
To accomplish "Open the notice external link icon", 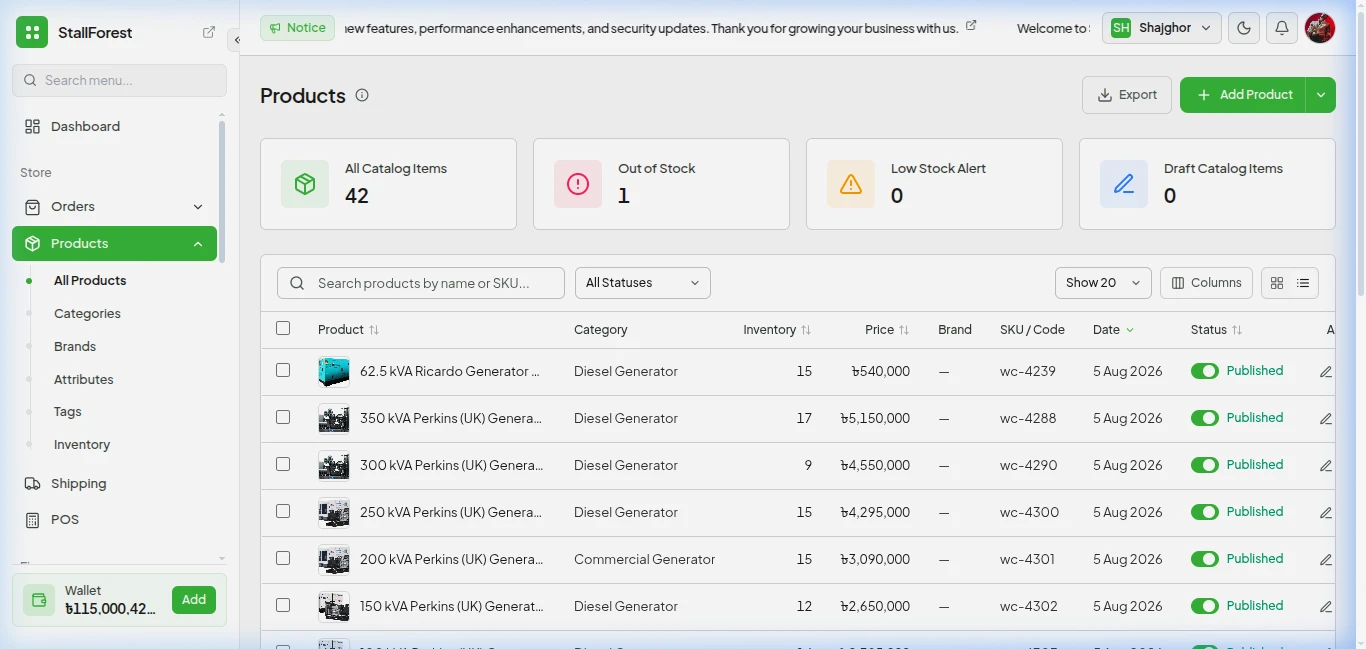I will [971, 26].
